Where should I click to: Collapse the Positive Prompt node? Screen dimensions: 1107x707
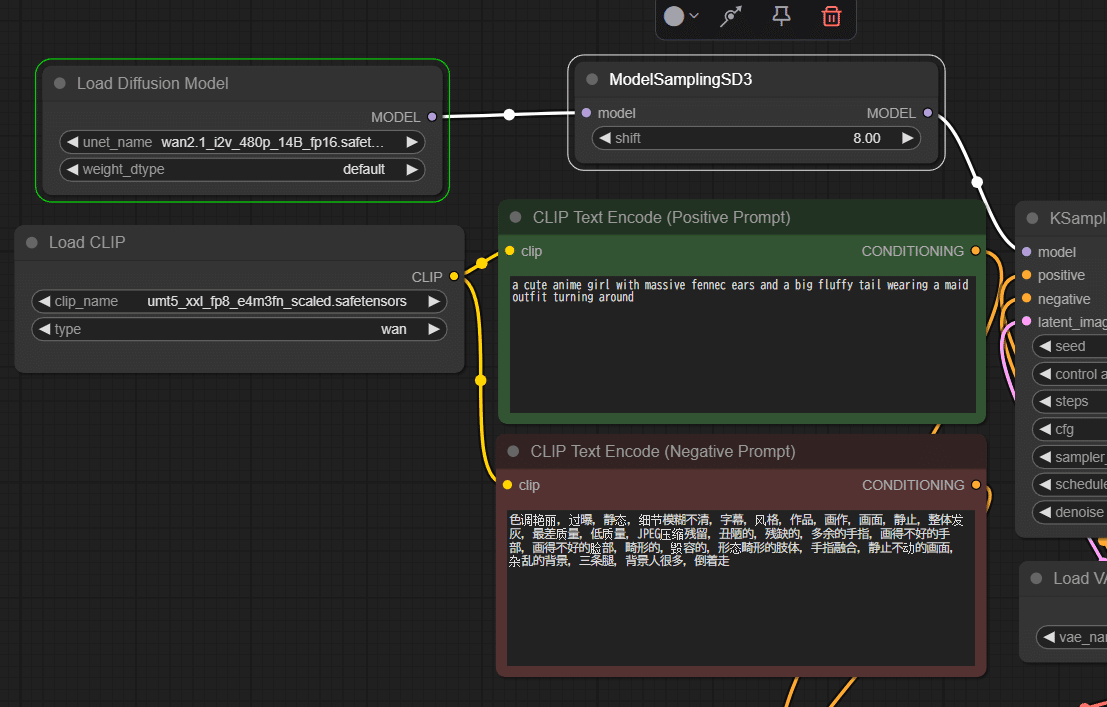point(515,217)
